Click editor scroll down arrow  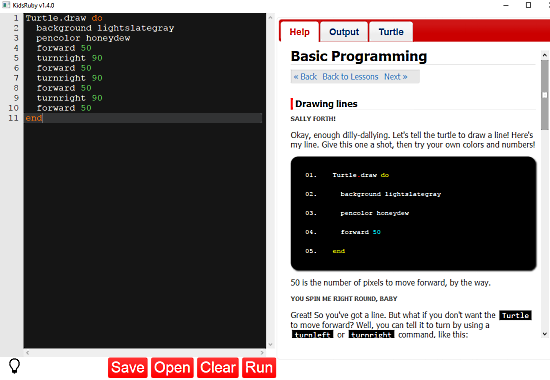click(x=270, y=344)
